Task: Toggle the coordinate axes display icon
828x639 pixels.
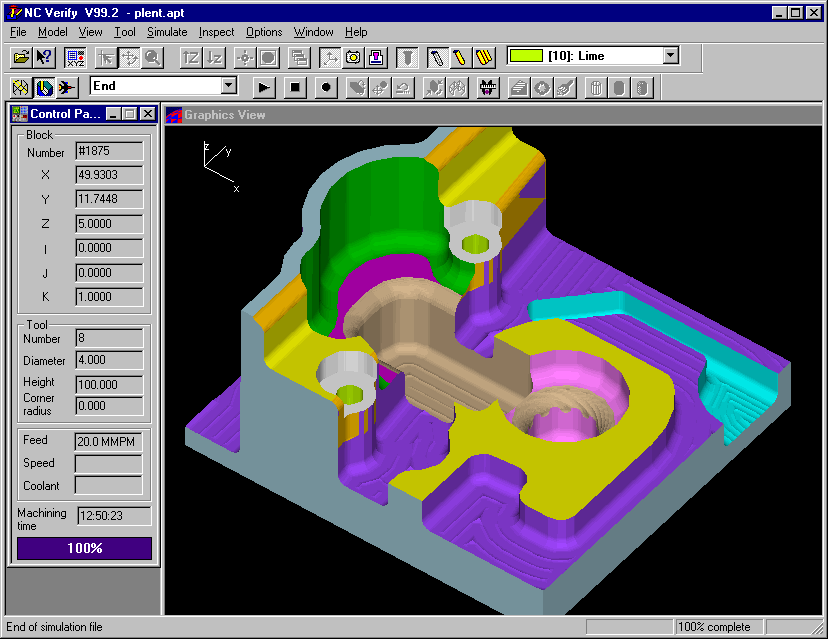Action: pos(330,57)
